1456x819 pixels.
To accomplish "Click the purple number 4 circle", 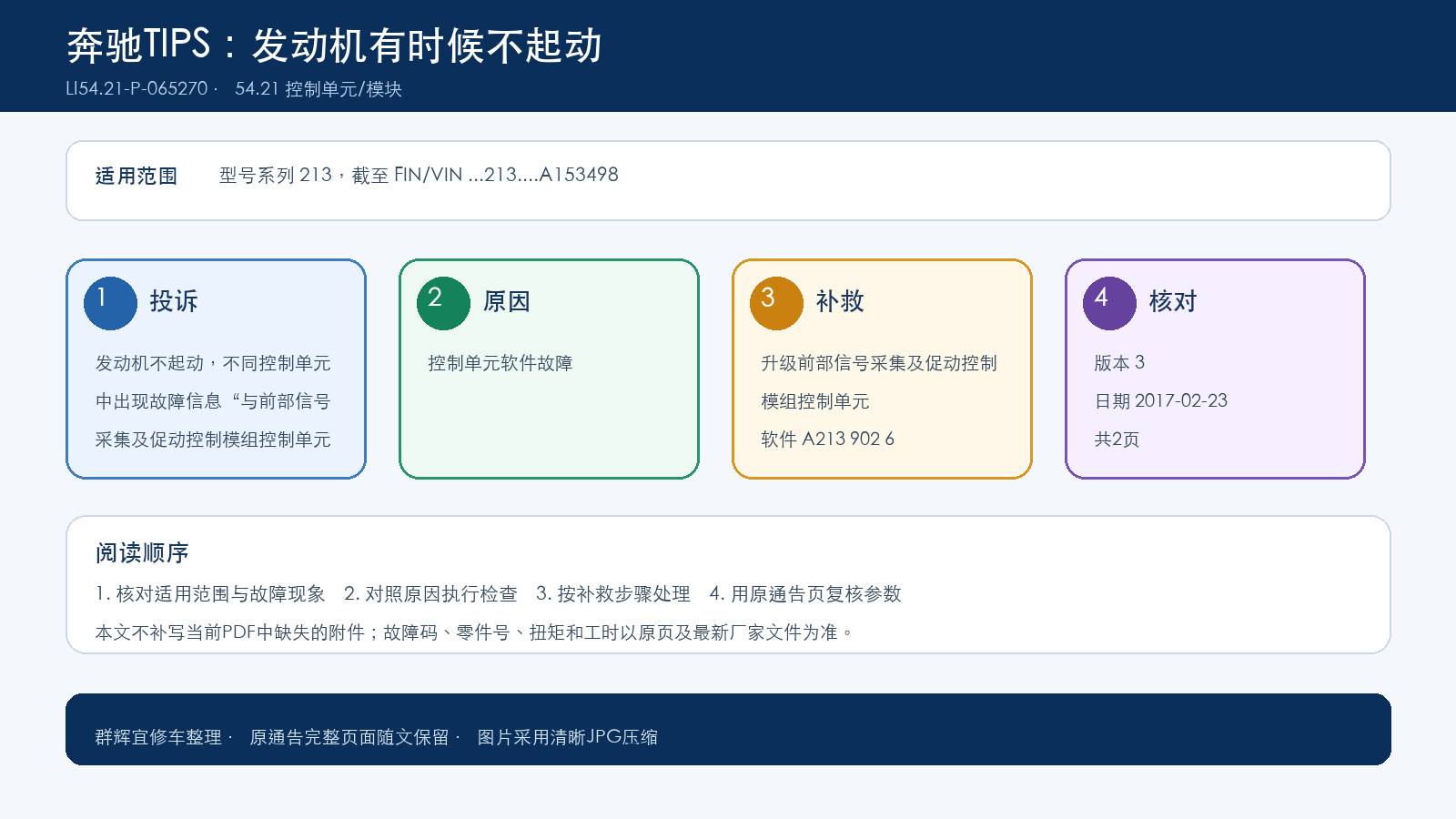I will 1109,303.
